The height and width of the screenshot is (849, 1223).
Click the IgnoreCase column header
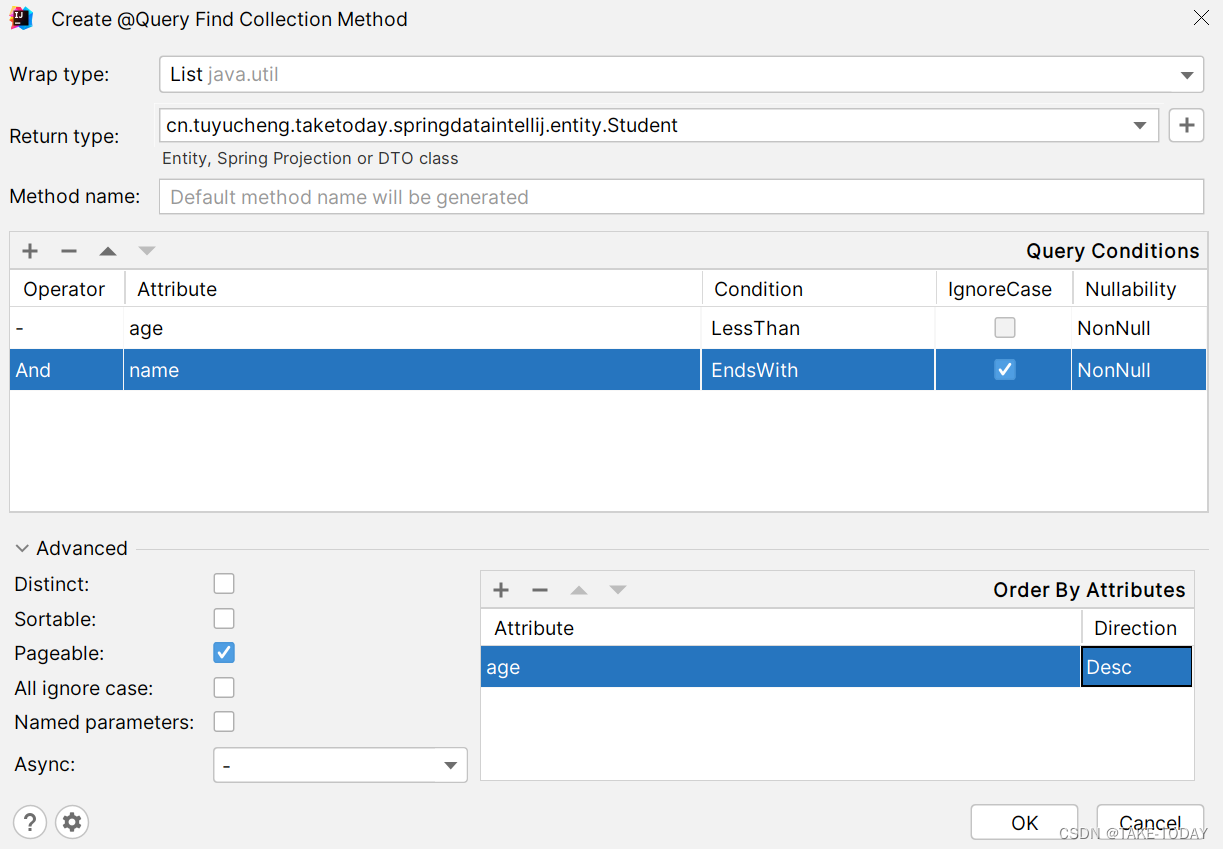(x=1004, y=289)
